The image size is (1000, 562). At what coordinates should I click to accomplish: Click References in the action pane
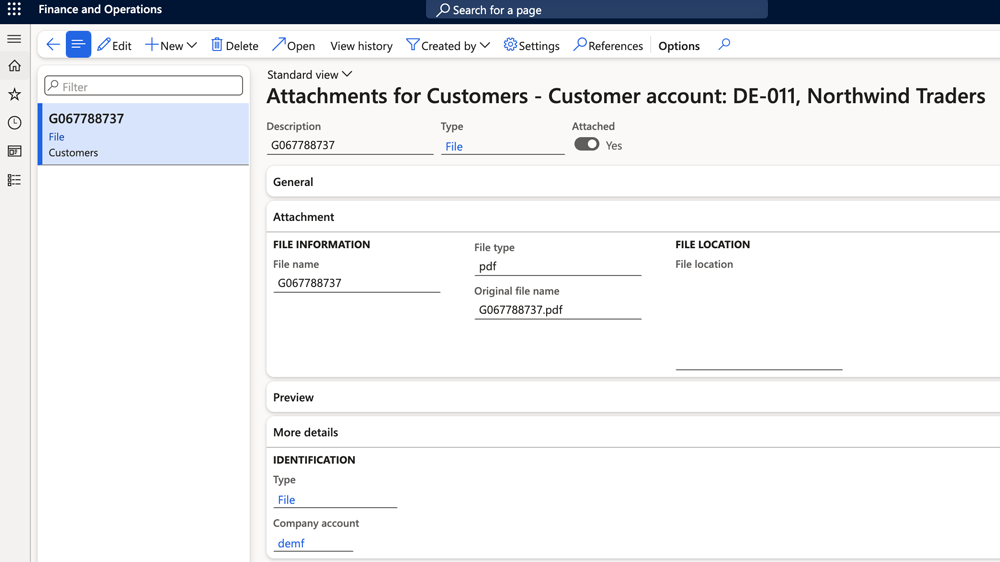coord(608,45)
